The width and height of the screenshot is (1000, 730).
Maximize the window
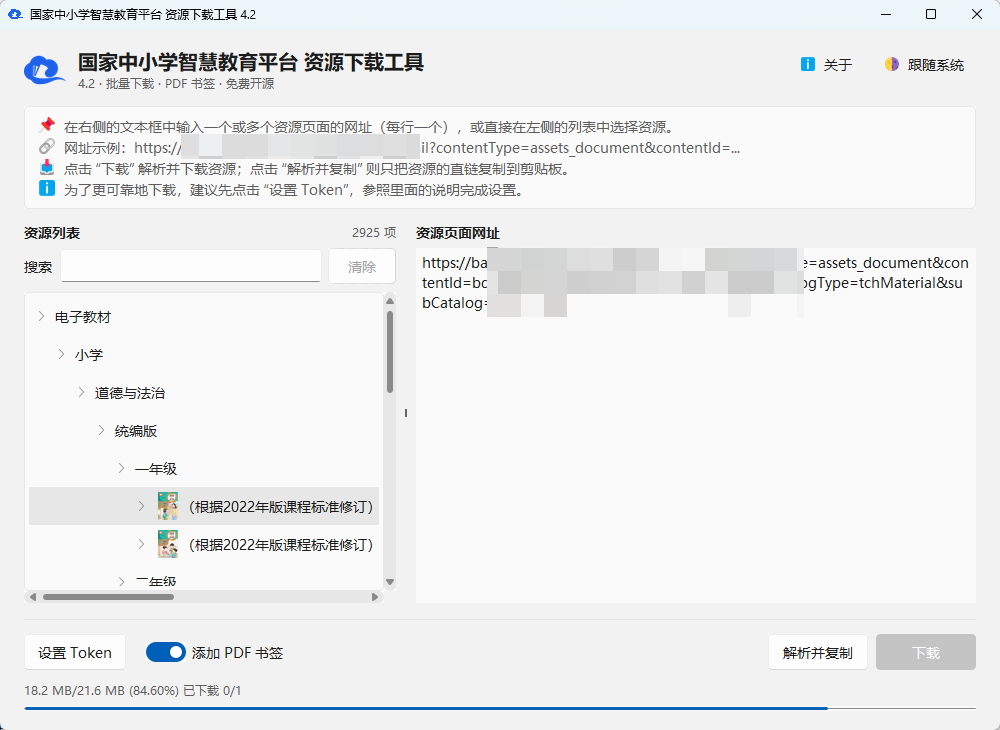pos(931,14)
